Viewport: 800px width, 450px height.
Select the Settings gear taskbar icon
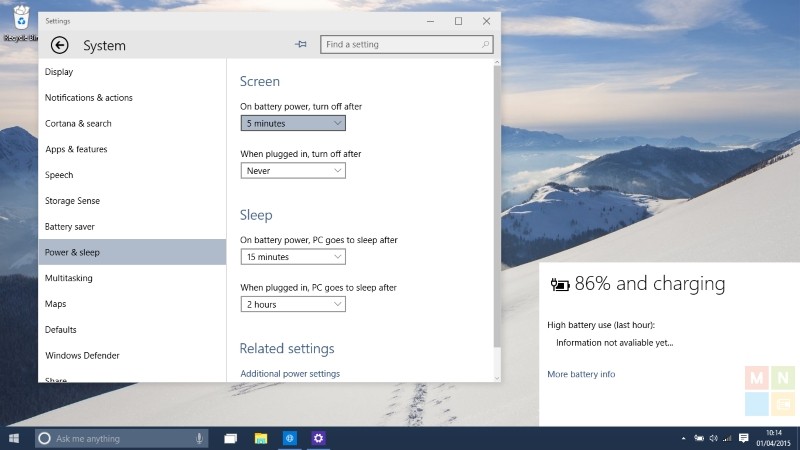click(319, 438)
